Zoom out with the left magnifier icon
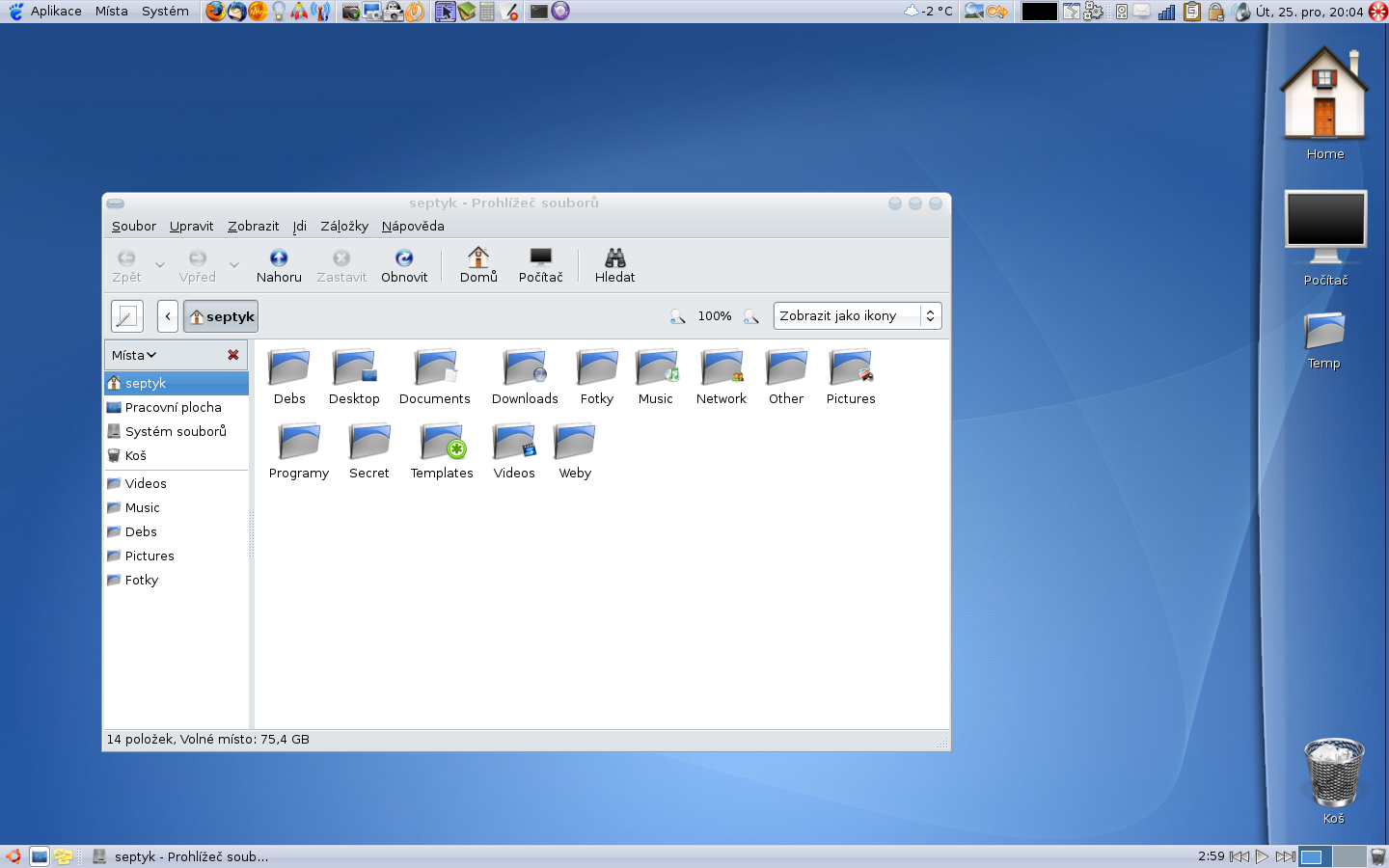This screenshot has width=1389, height=868. (678, 316)
